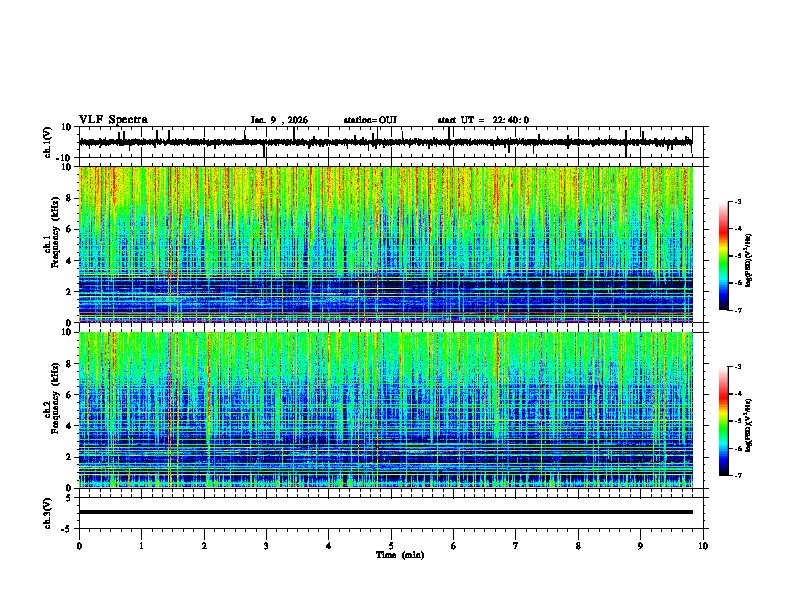The width and height of the screenshot is (792, 612).
Task: Click the ch.2 spectrogram color scale bar
Action: click(x=724, y=421)
